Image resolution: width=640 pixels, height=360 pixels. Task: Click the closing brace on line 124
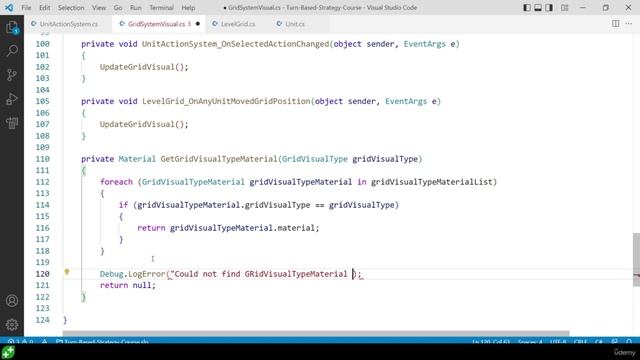pyautogui.click(x=65, y=320)
